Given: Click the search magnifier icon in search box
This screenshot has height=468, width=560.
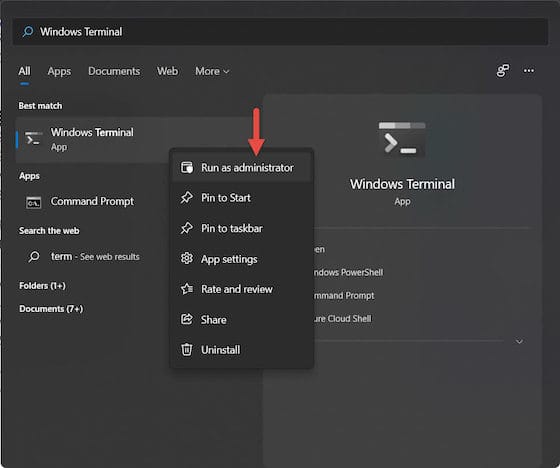Looking at the screenshot, I should point(28,31).
